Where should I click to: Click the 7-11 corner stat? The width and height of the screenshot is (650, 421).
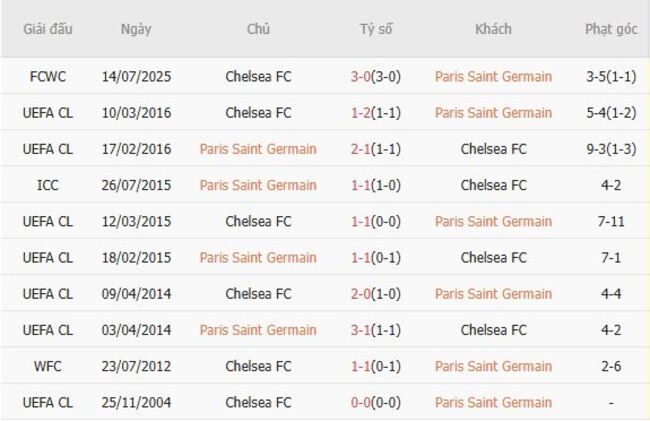(611, 221)
